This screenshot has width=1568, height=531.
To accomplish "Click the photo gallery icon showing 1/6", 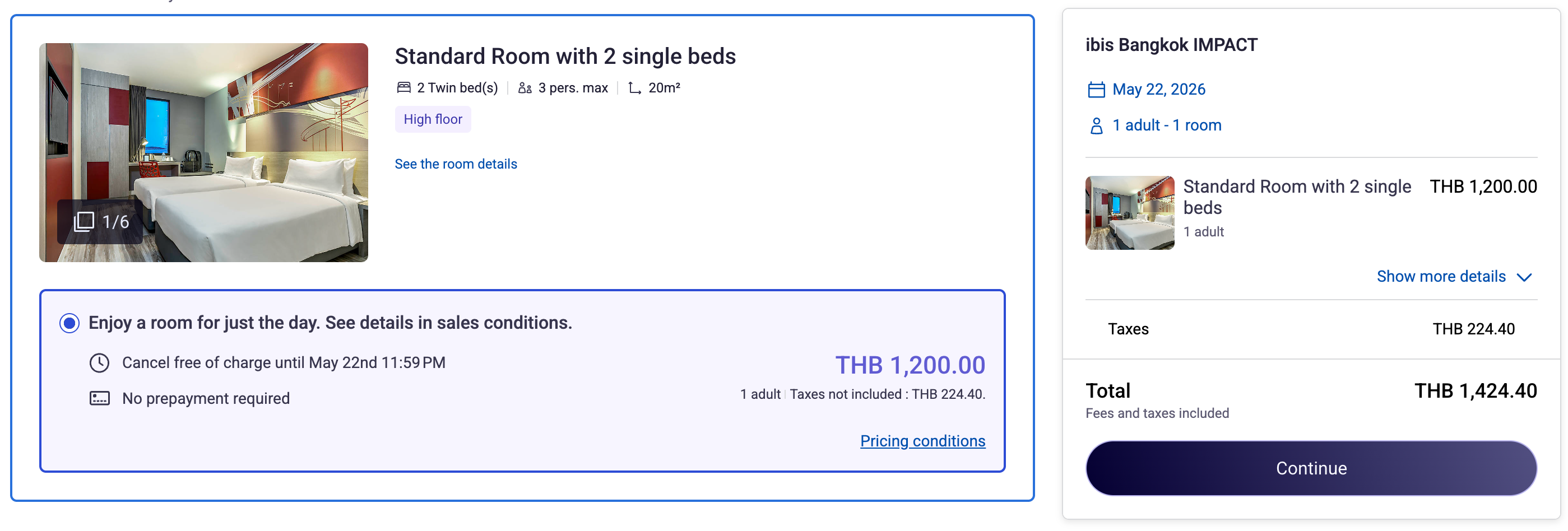I will pyautogui.click(x=85, y=221).
